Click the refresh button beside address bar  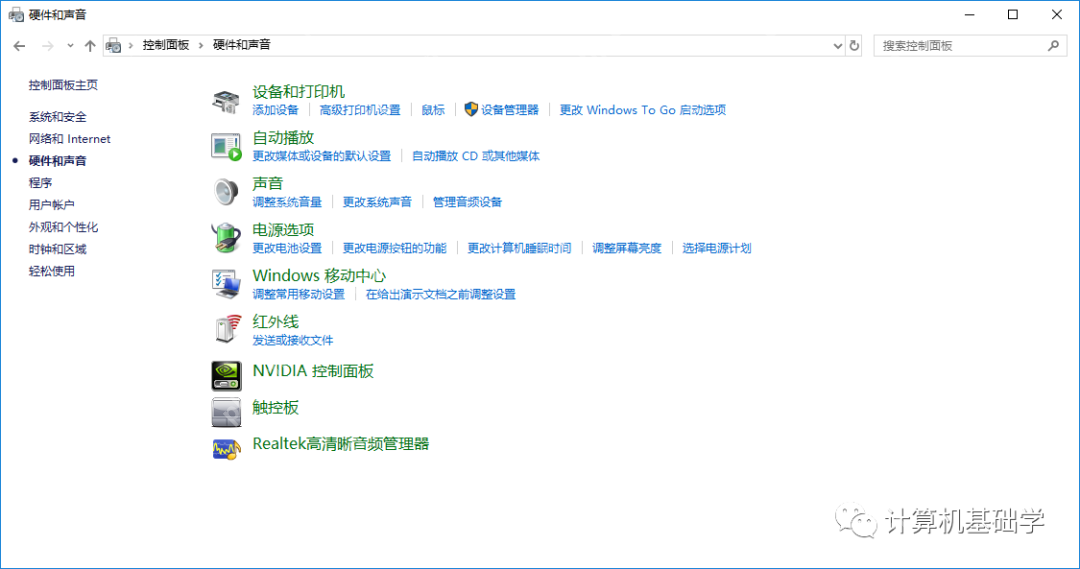854,46
